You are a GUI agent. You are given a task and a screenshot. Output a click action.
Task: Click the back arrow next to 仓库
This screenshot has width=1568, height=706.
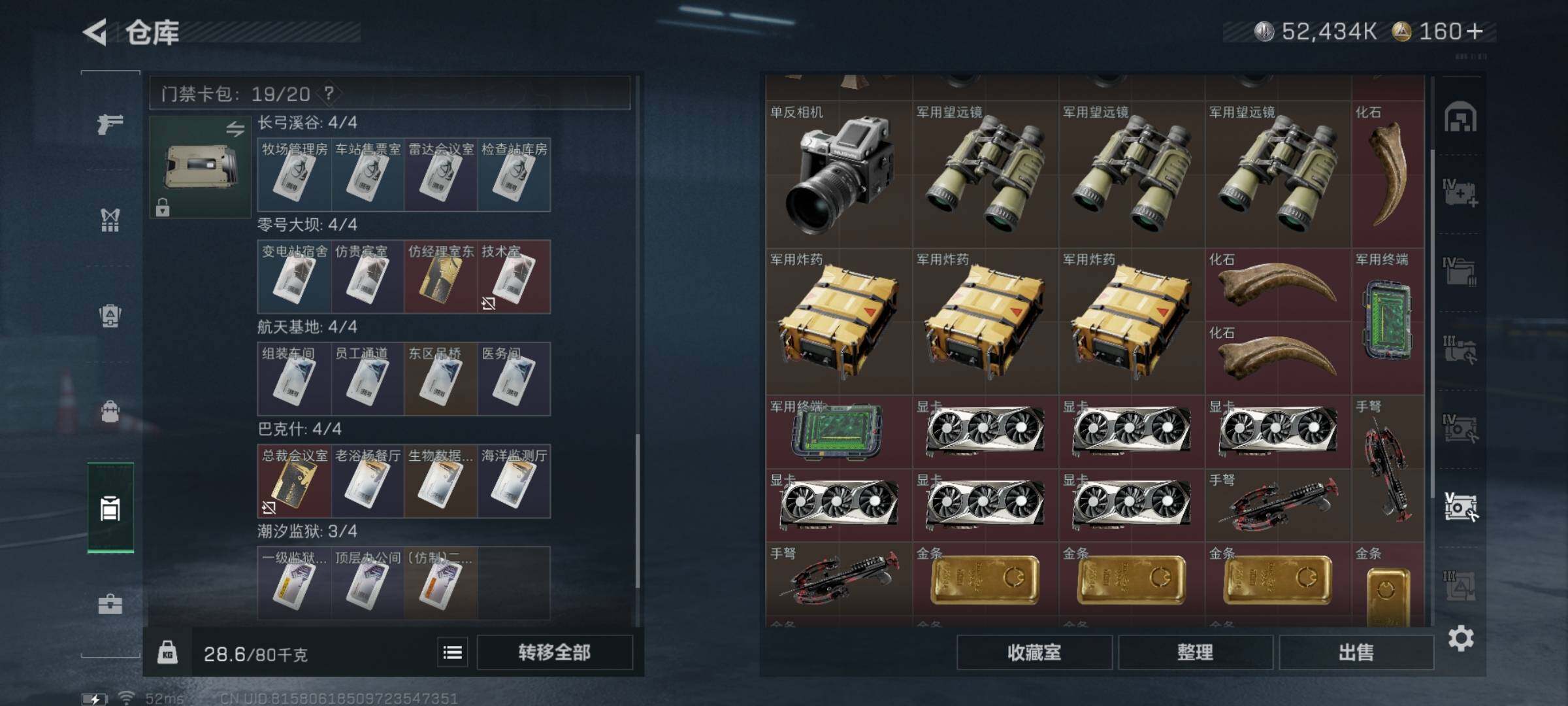pyautogui.click(x=95, y=32)
